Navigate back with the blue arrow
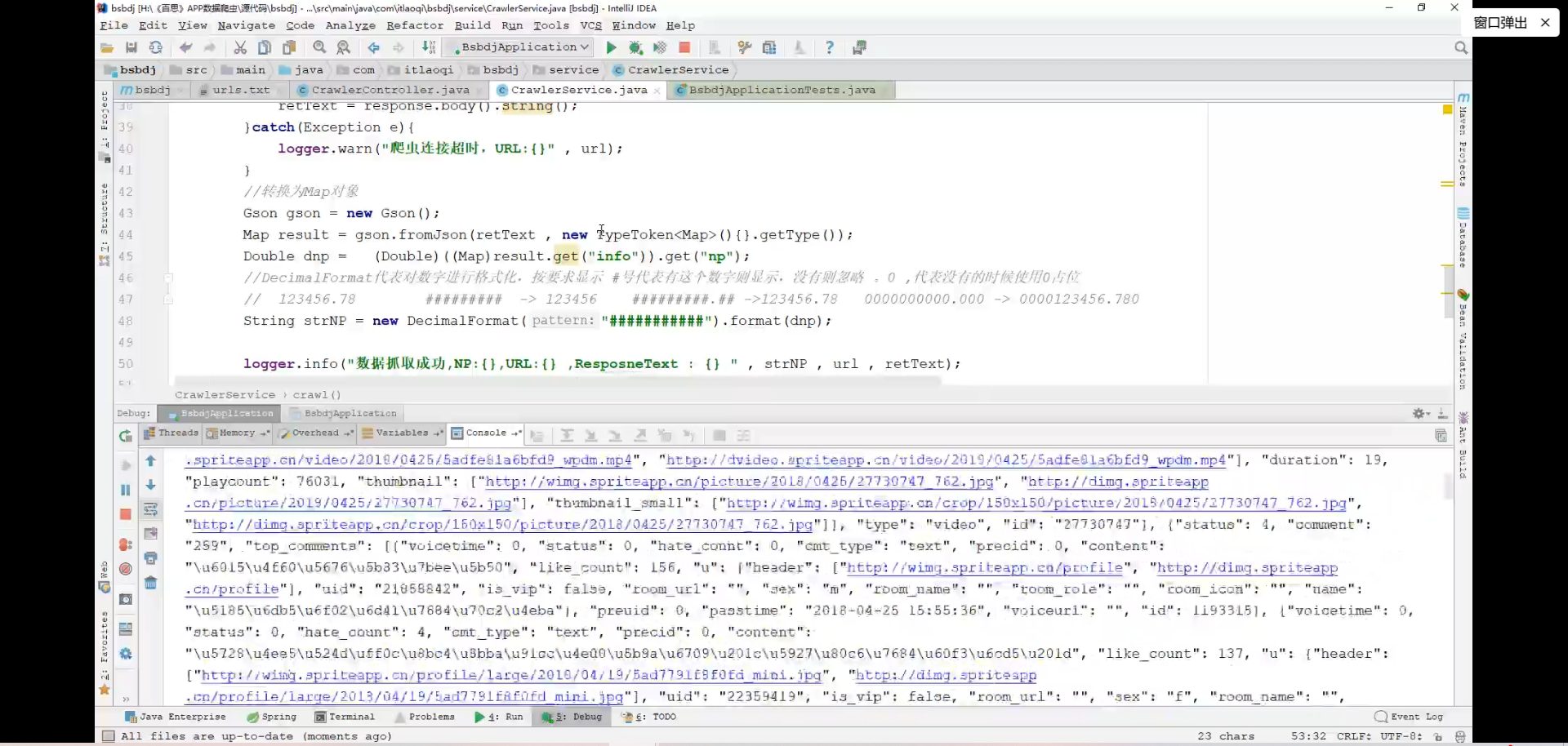Screen dimensions: 1568x746 coord(374,47)
